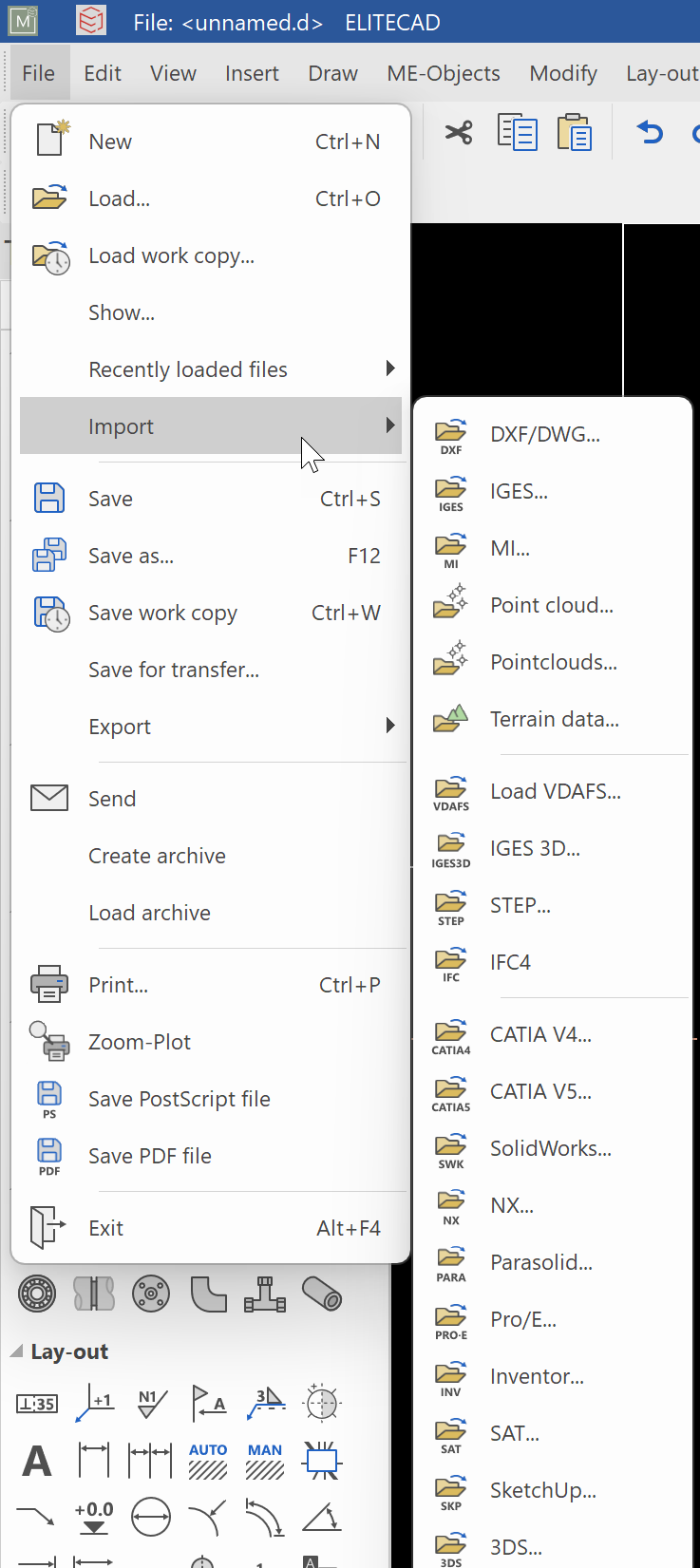Select the T-fitting tool
The width and height of the screenshot is (700, 1568).
tap(264, 1293)
